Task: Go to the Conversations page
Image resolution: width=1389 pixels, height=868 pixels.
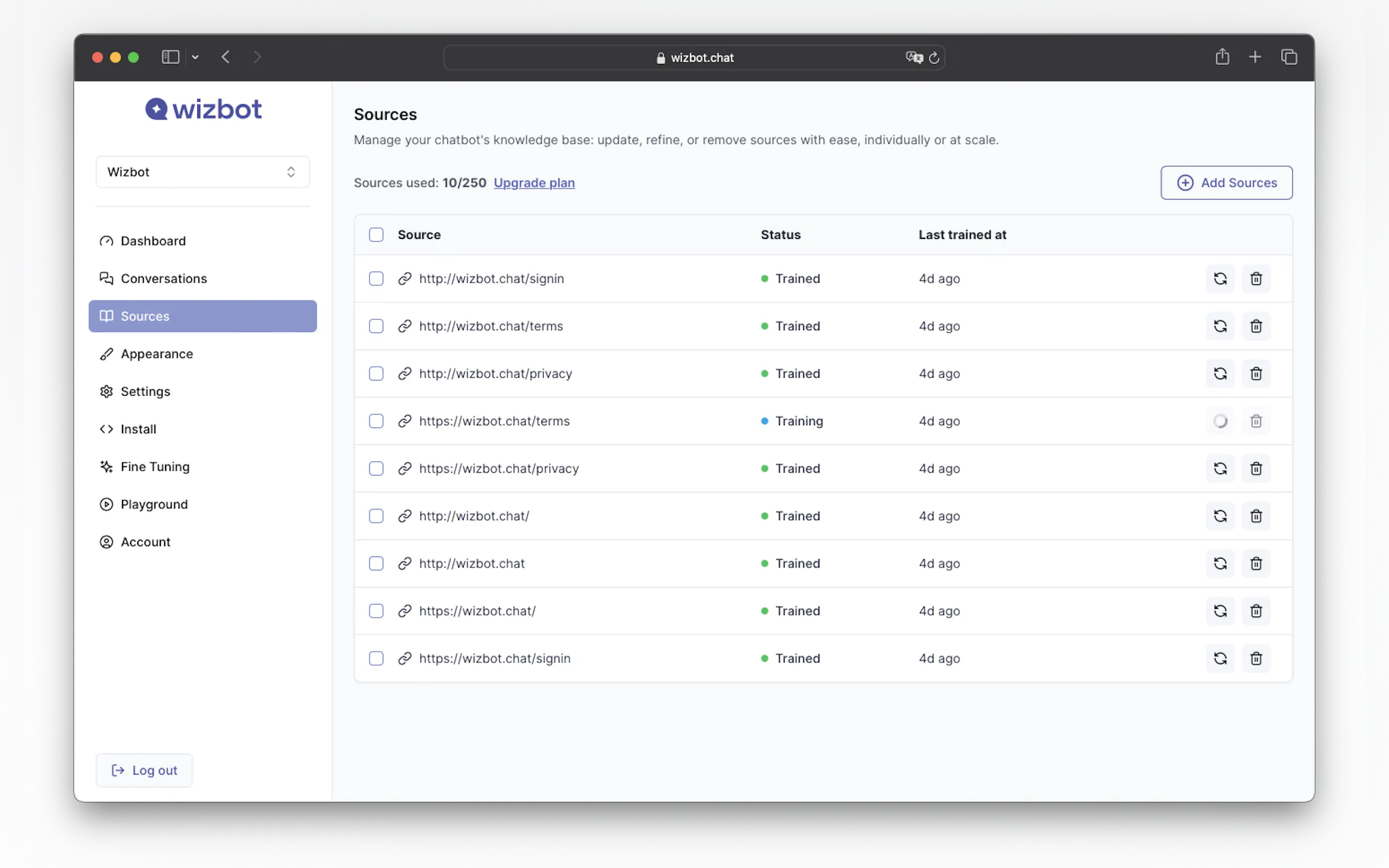Action: 163,278
